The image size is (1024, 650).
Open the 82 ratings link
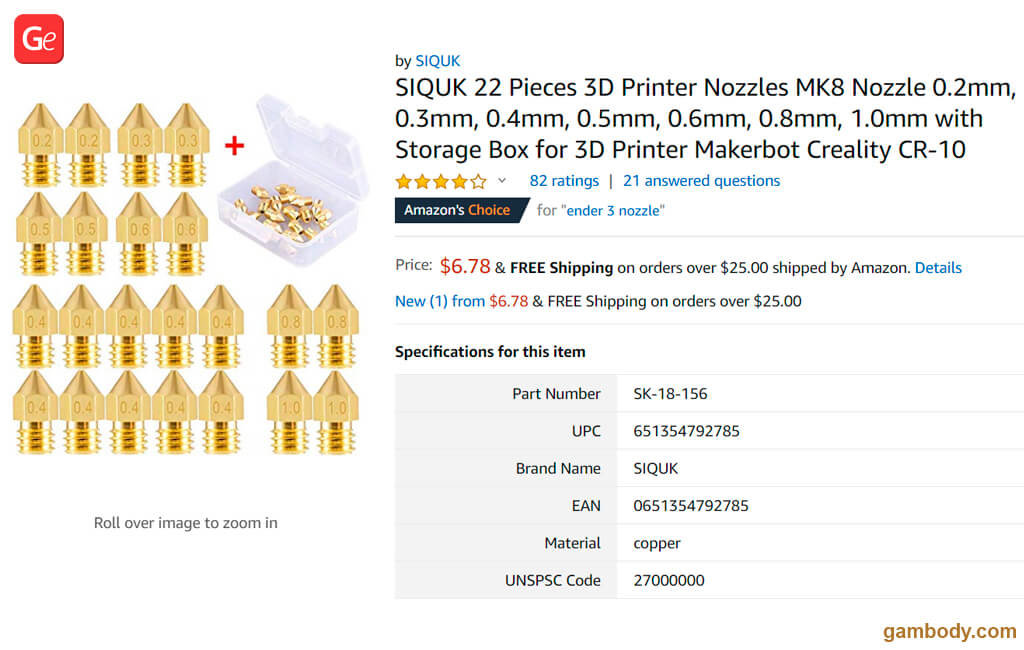(x=564, y=181)
